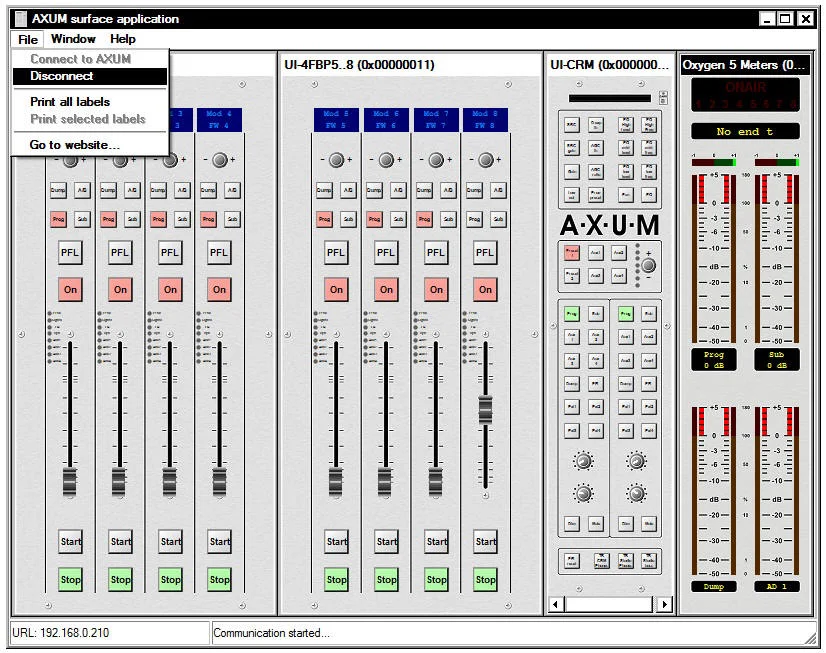Open the Window menu
The image size is (826, 653).
click(x=73, y=39)
